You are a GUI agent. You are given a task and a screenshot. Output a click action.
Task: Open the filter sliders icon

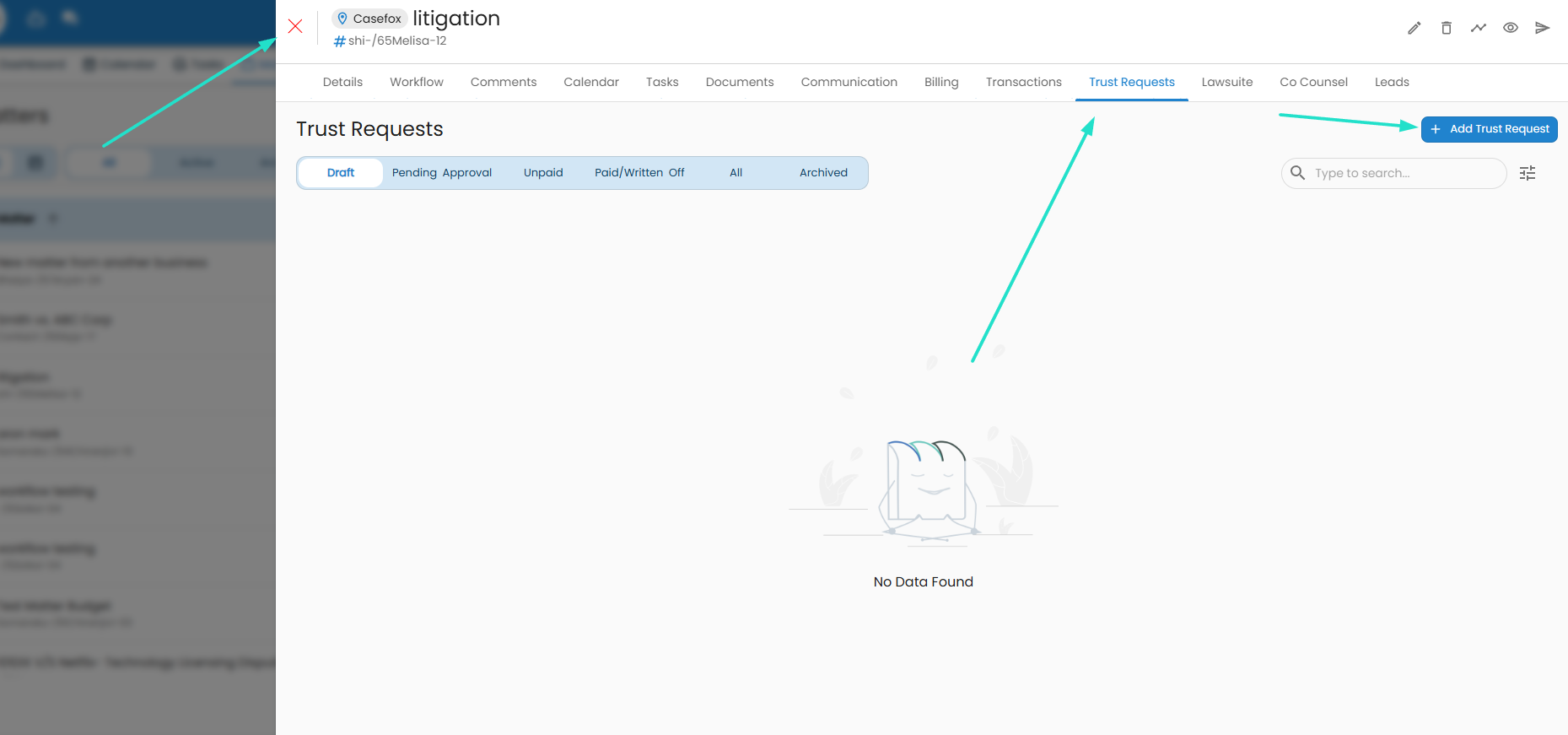(x=1528, y=173)
